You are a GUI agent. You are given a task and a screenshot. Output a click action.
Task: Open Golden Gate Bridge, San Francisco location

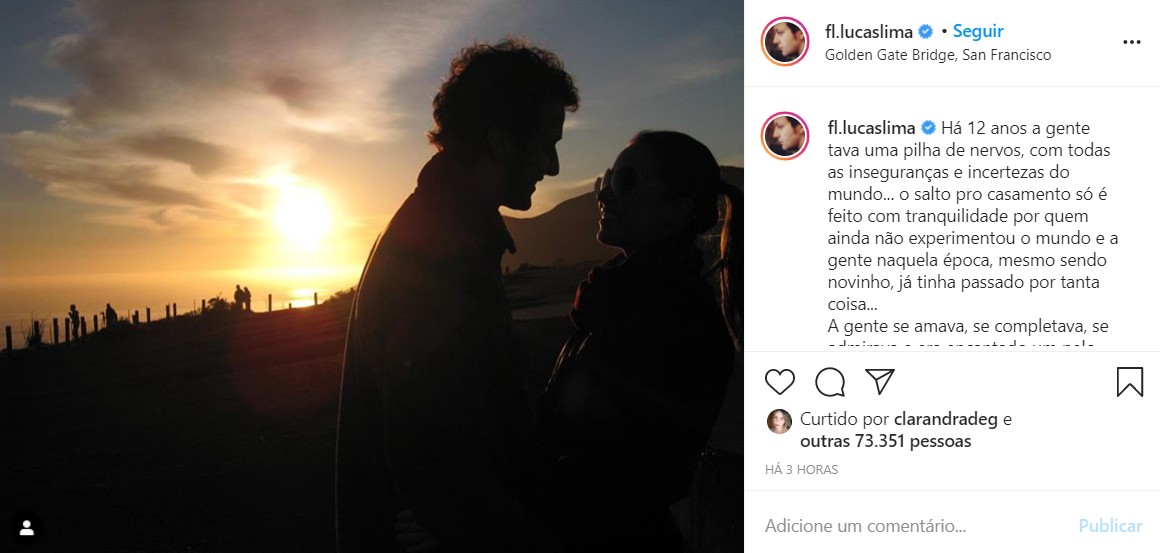pyautogui.click(x=938, y=55)
